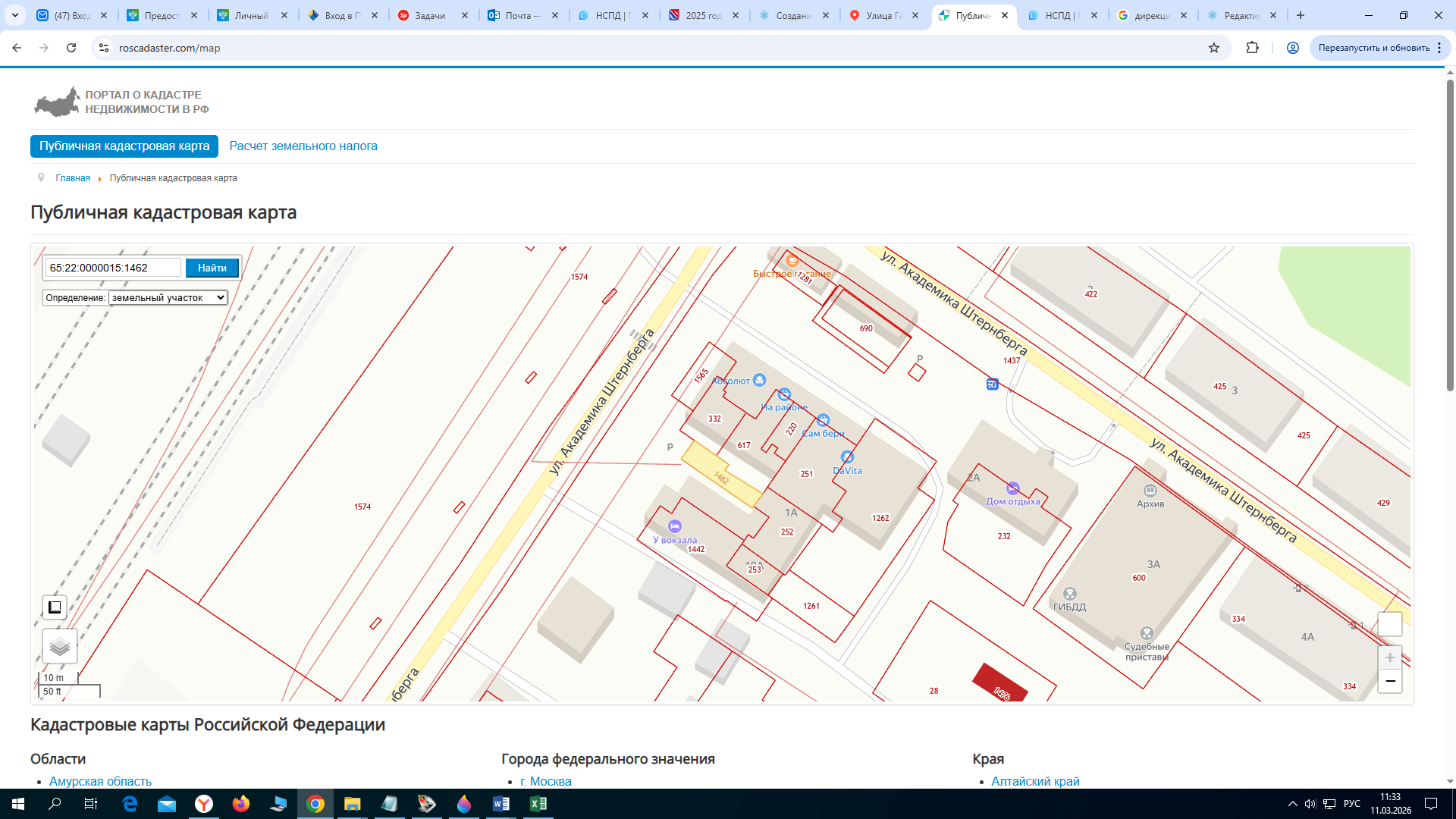Select the Публичная кадастровая карта tab
The height and width of the screenshot is (819, 1456).
click(124, 146)
